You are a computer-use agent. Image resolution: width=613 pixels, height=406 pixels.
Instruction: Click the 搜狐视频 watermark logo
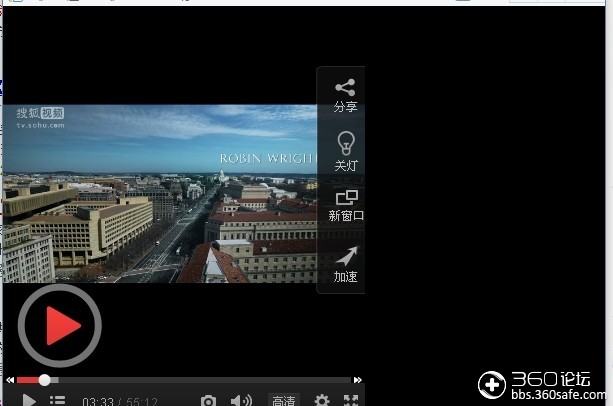[40, 118]
